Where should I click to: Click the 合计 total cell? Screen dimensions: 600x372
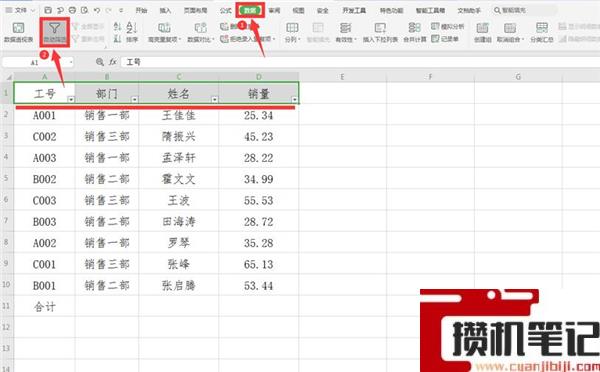pyautogui.click(x=44, y=307)
